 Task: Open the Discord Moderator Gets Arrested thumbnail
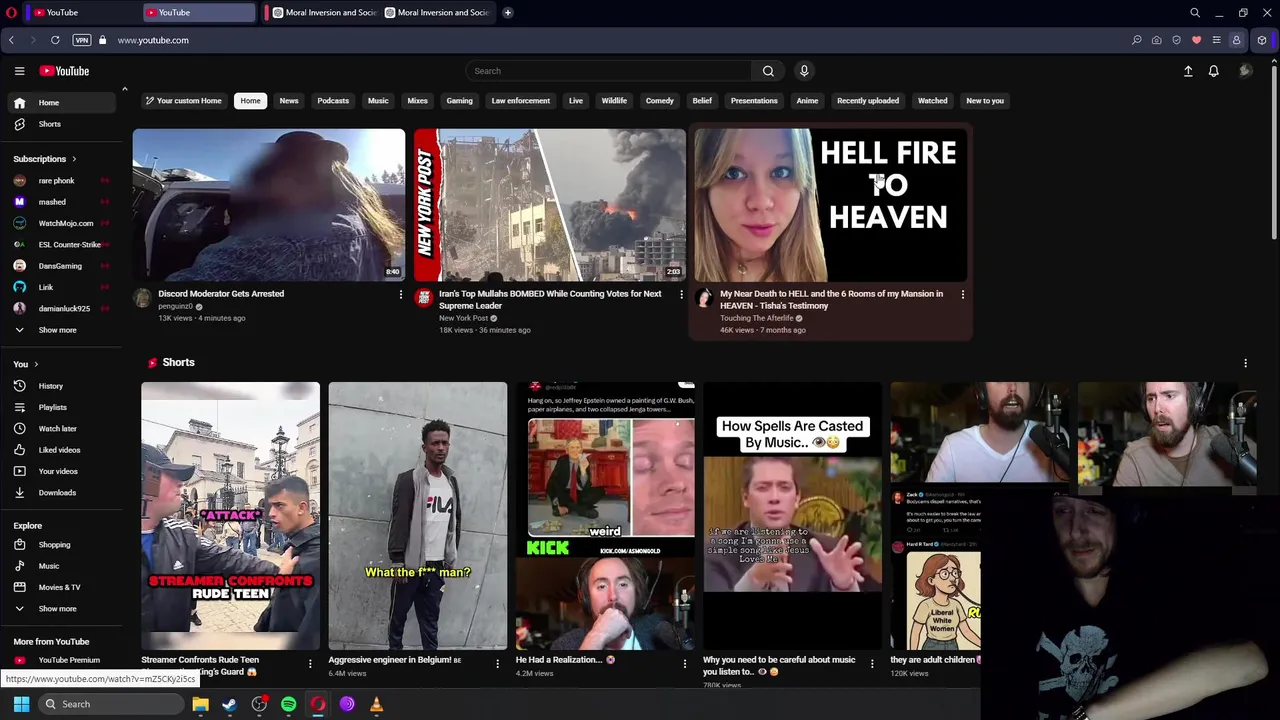269,205
